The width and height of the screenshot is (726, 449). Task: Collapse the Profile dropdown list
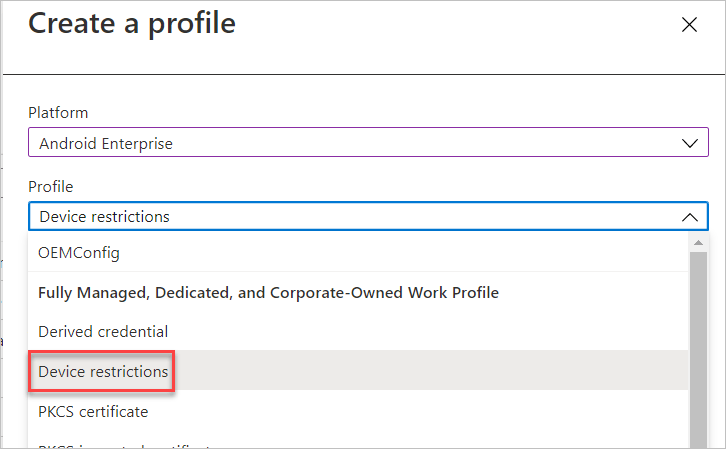pyautogui.click(x=368, y=216)
